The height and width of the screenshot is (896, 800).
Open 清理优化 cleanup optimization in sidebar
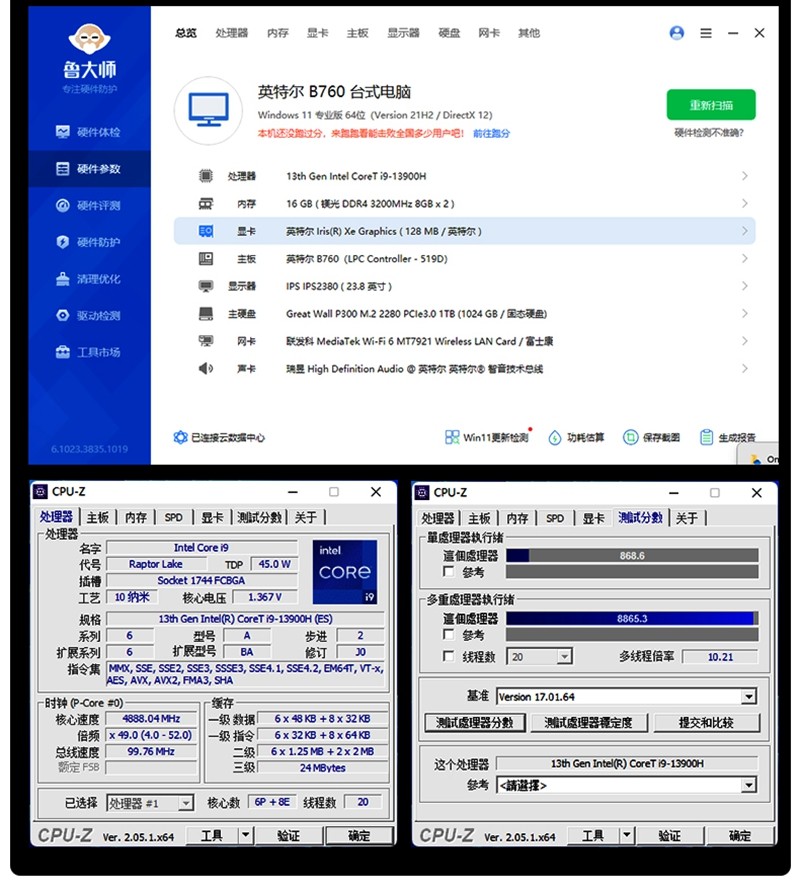(x=89, y=279)
